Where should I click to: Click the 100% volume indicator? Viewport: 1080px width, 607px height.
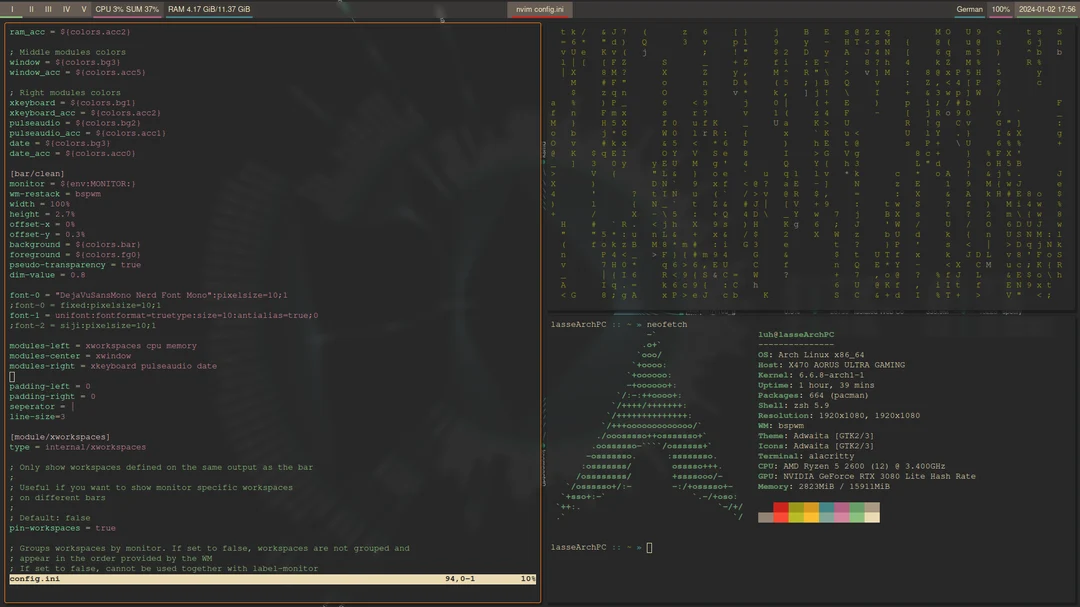(x=999, y=9)
